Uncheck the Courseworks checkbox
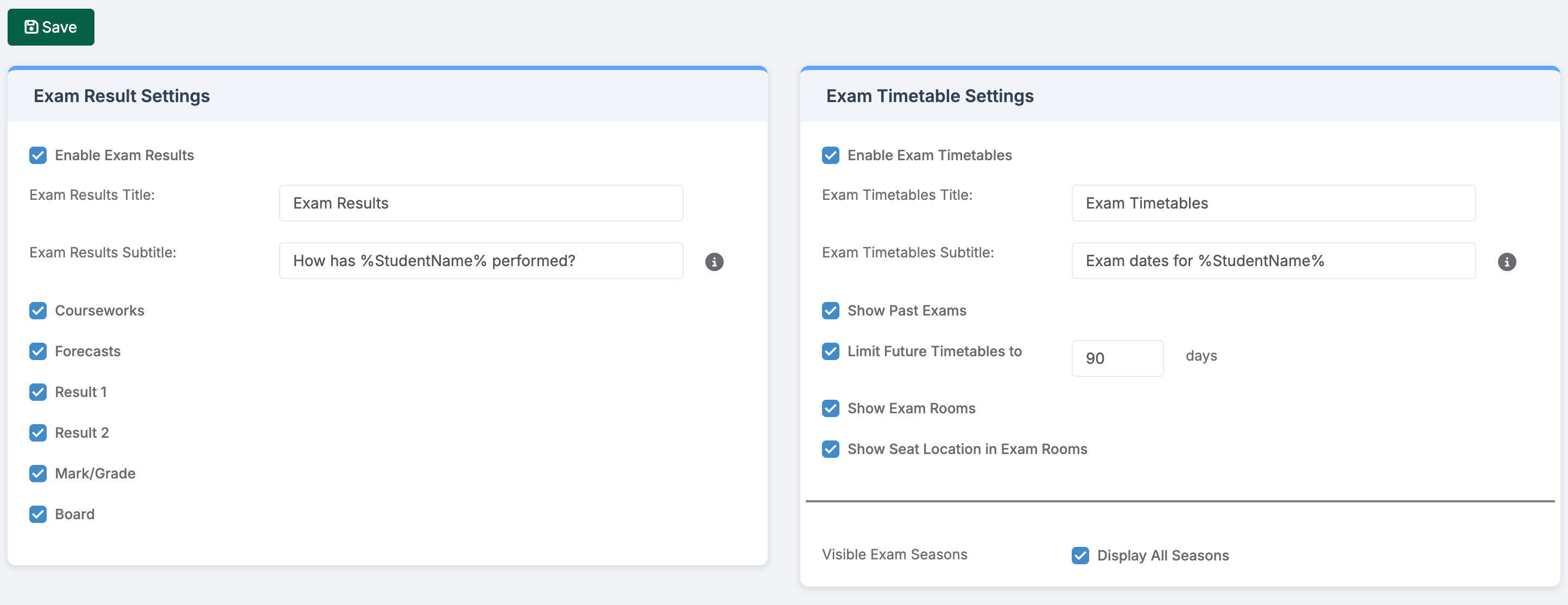 (x=38, y=311)
